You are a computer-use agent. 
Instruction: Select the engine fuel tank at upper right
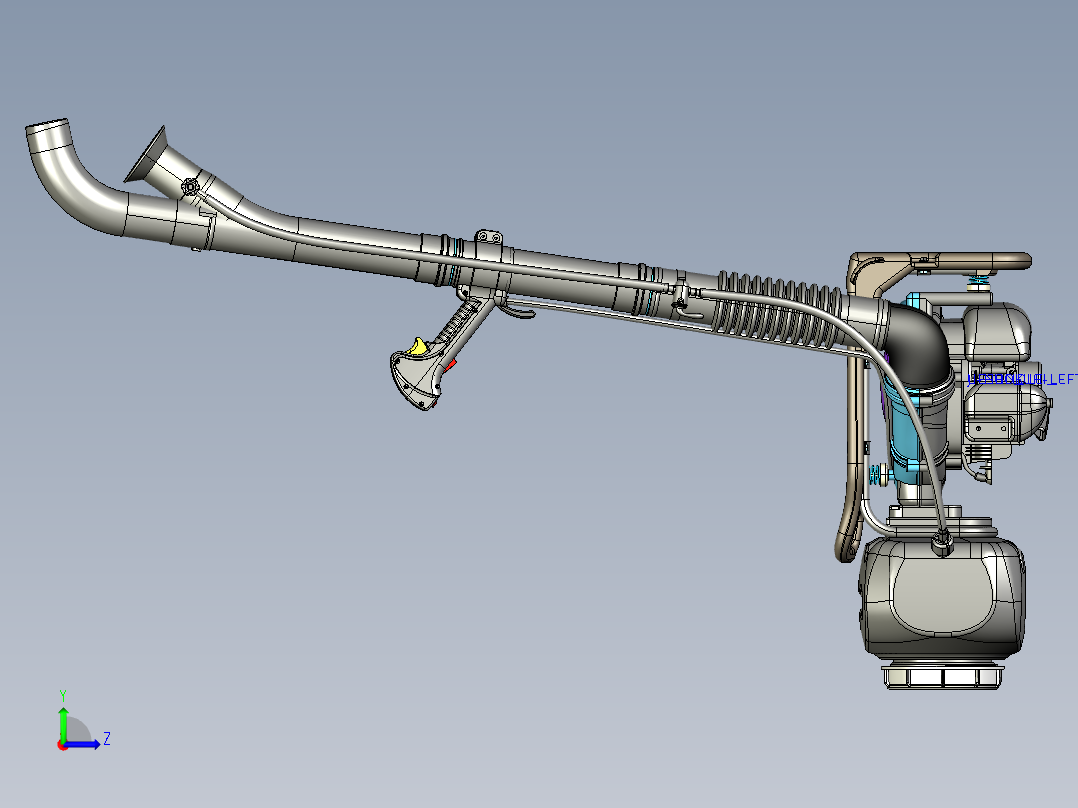[997, 331]
